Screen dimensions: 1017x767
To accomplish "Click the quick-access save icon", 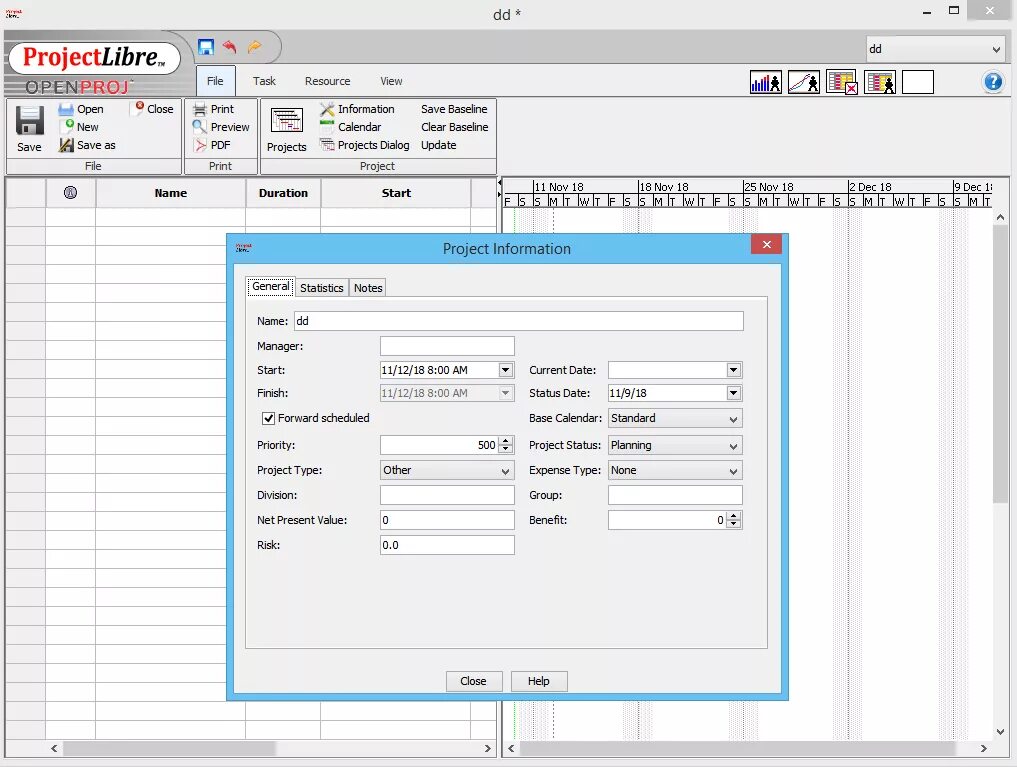I will [x=206, y=47].
